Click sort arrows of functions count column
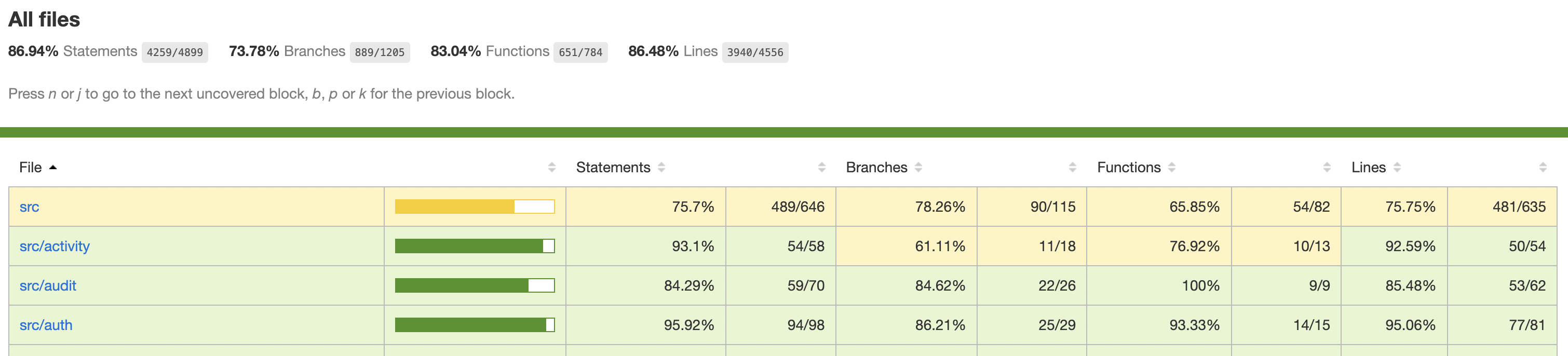Image resolution: width=1568 pixels, height=356 pixels. pyautogui.click(x=1327, y=167)
